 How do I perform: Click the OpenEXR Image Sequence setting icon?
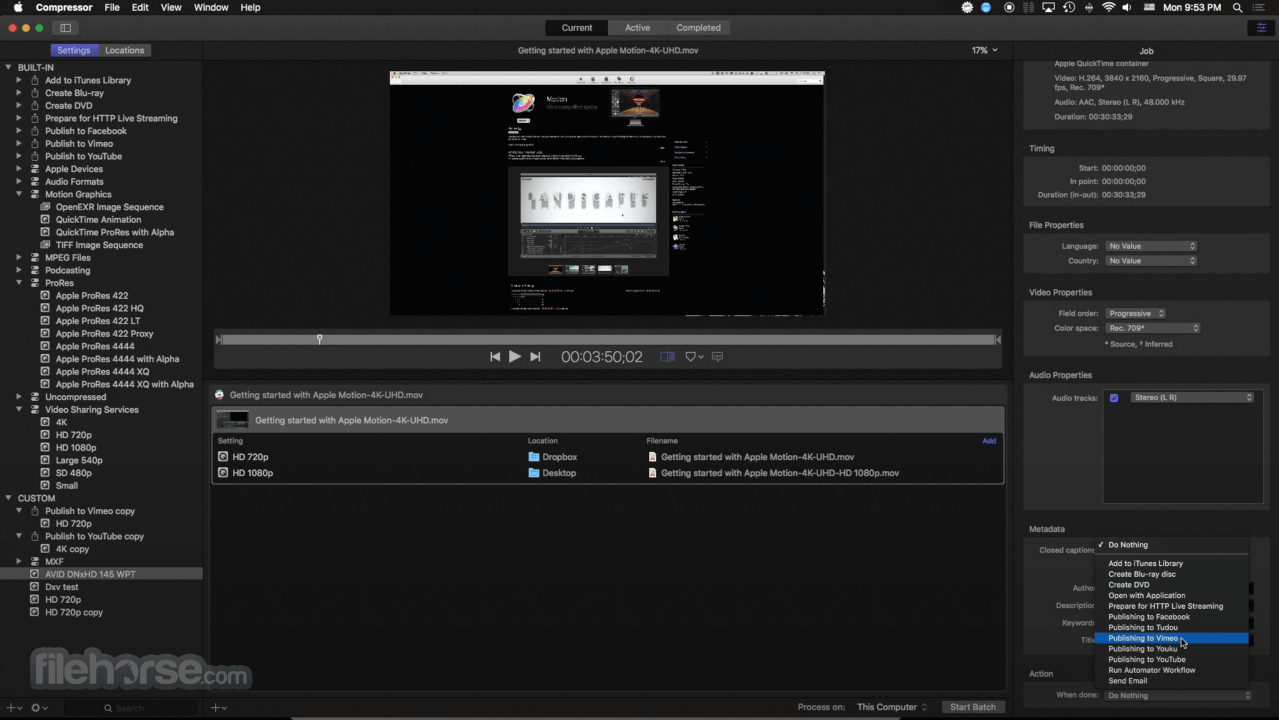(45, 207)
